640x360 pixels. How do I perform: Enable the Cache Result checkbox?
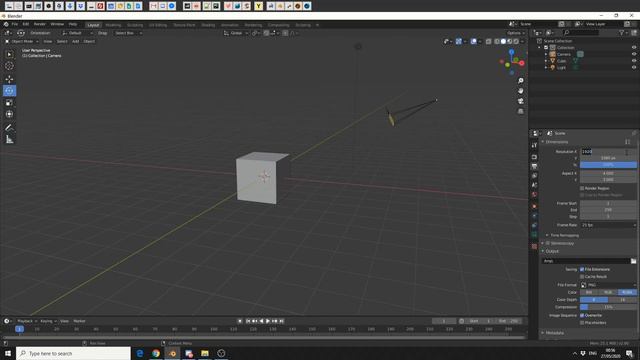click(582, 277)
